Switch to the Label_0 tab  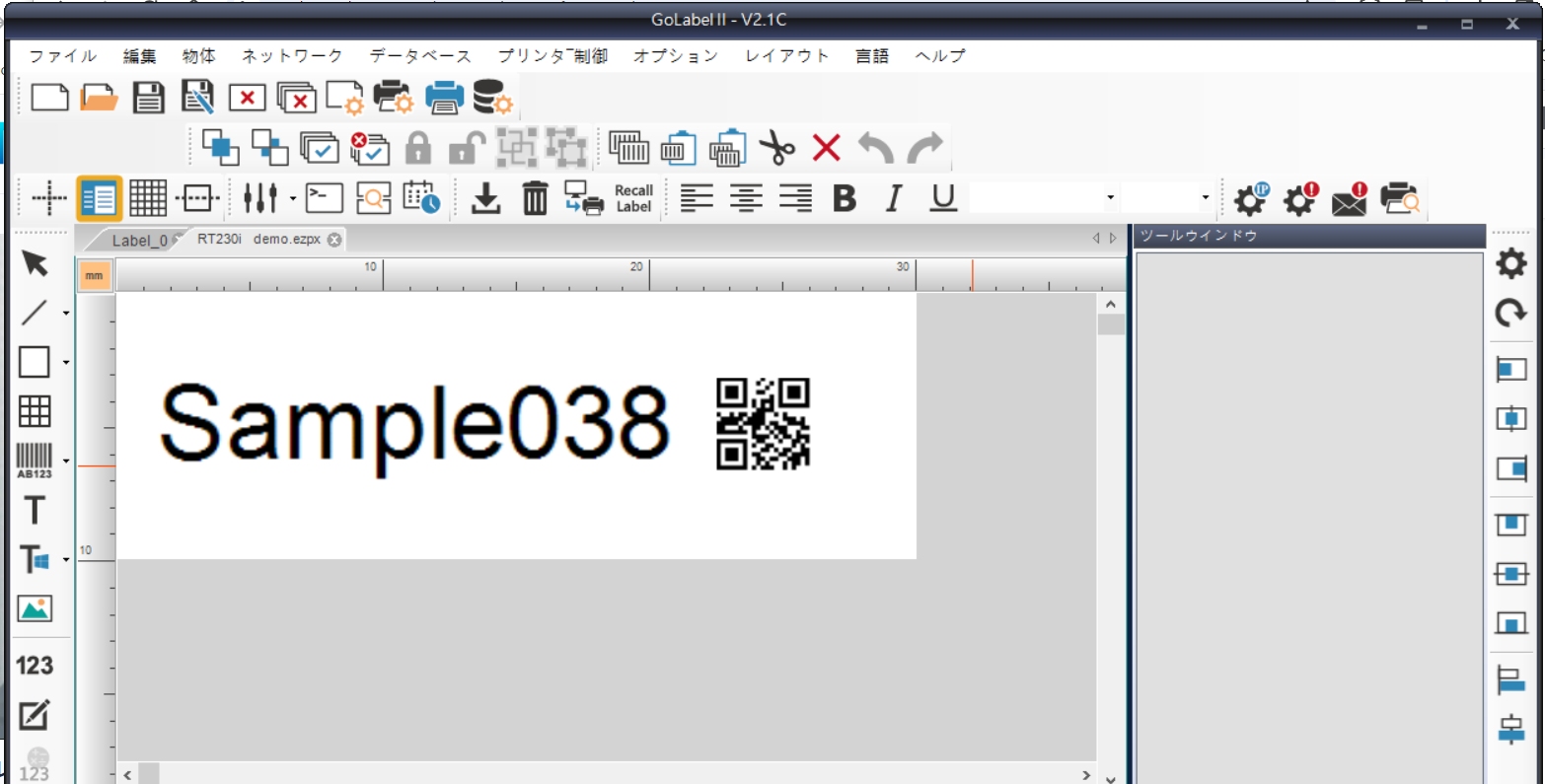[x=139, y=240]
